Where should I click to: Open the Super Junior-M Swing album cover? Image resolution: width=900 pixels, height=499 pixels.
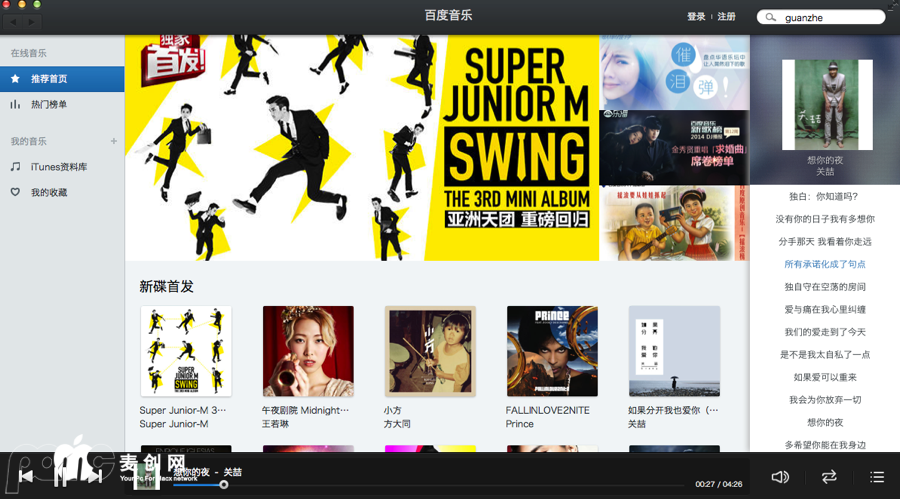tap(186, 351)
